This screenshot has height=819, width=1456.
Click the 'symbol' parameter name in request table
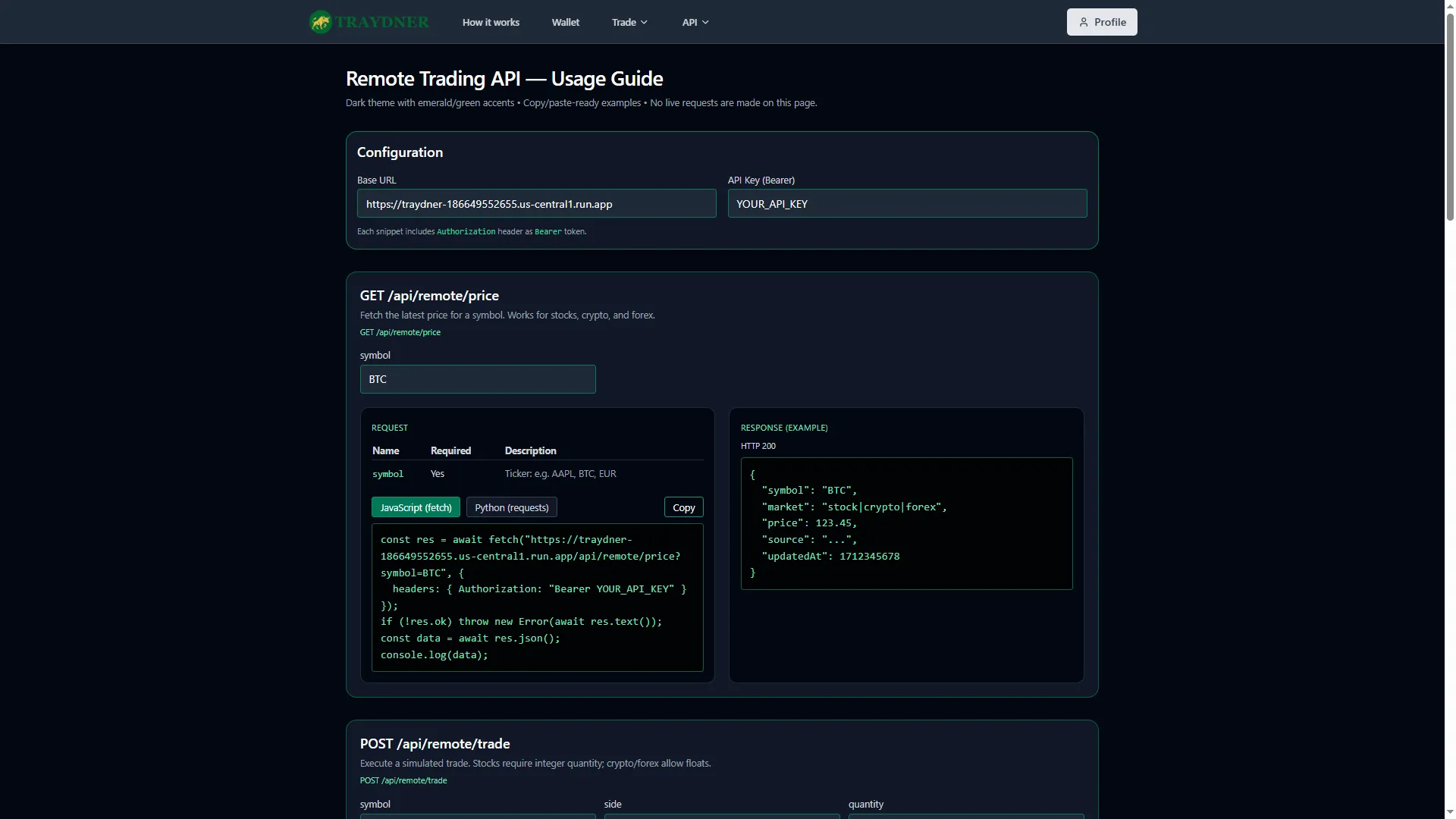click(388, 474)
